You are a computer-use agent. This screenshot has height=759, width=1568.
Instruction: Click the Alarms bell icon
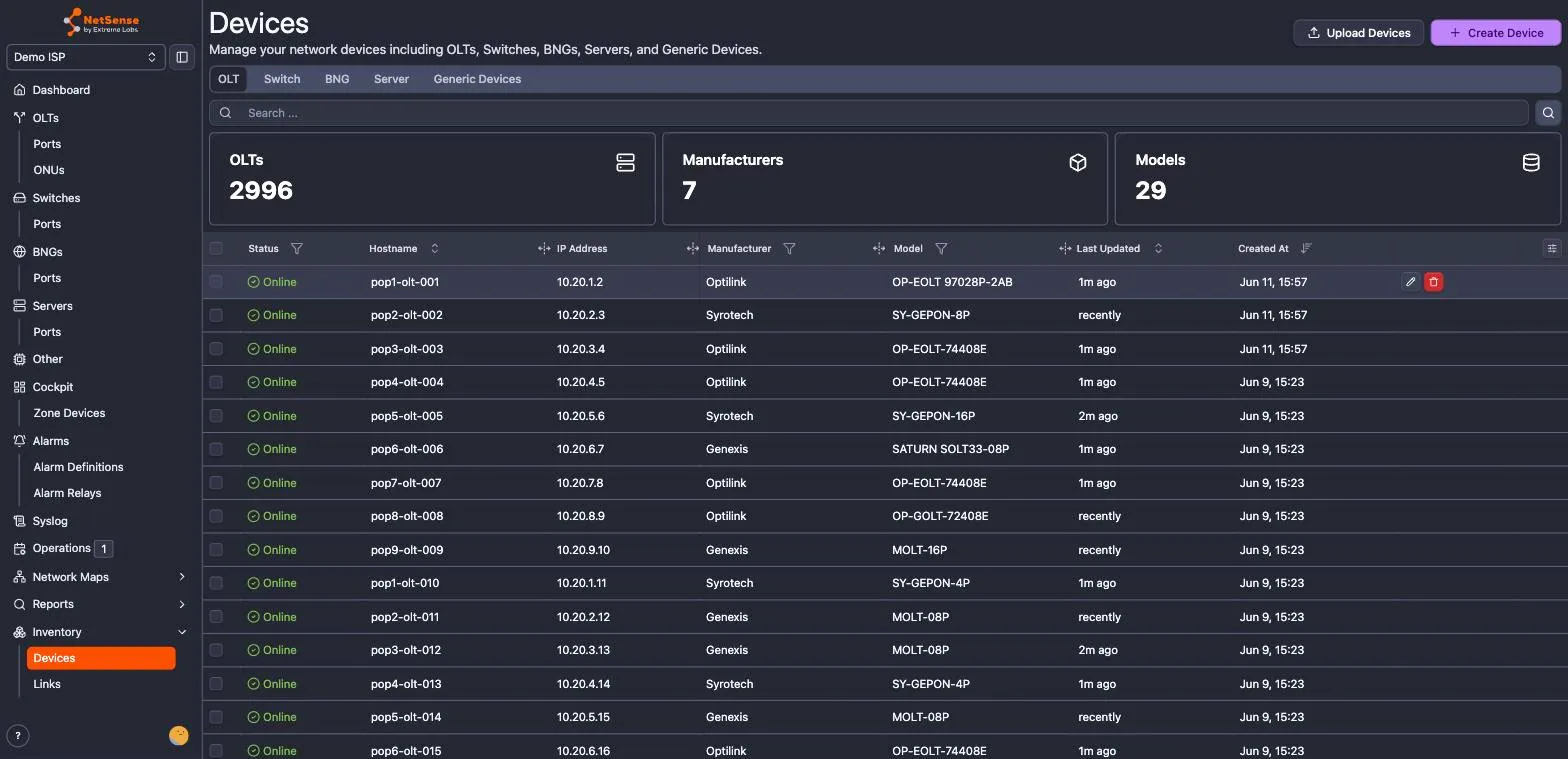pyautogui.click(x=19, y=441)
